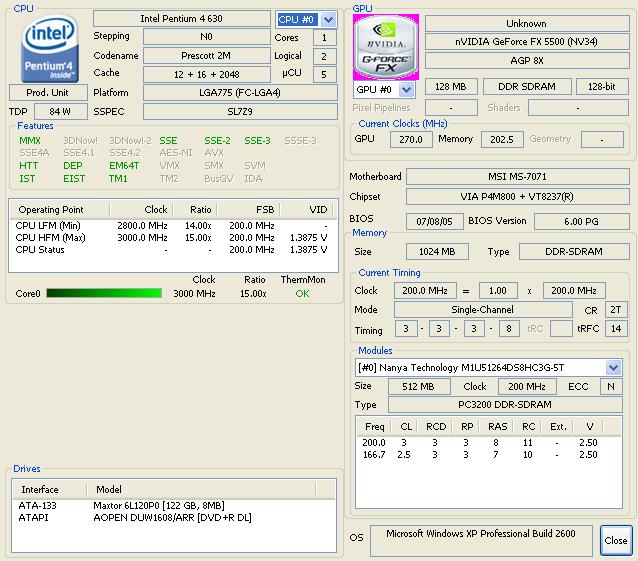Viewport: 638px width, 561px height.
Task: Click the VID column header
Action: (306, 210)
